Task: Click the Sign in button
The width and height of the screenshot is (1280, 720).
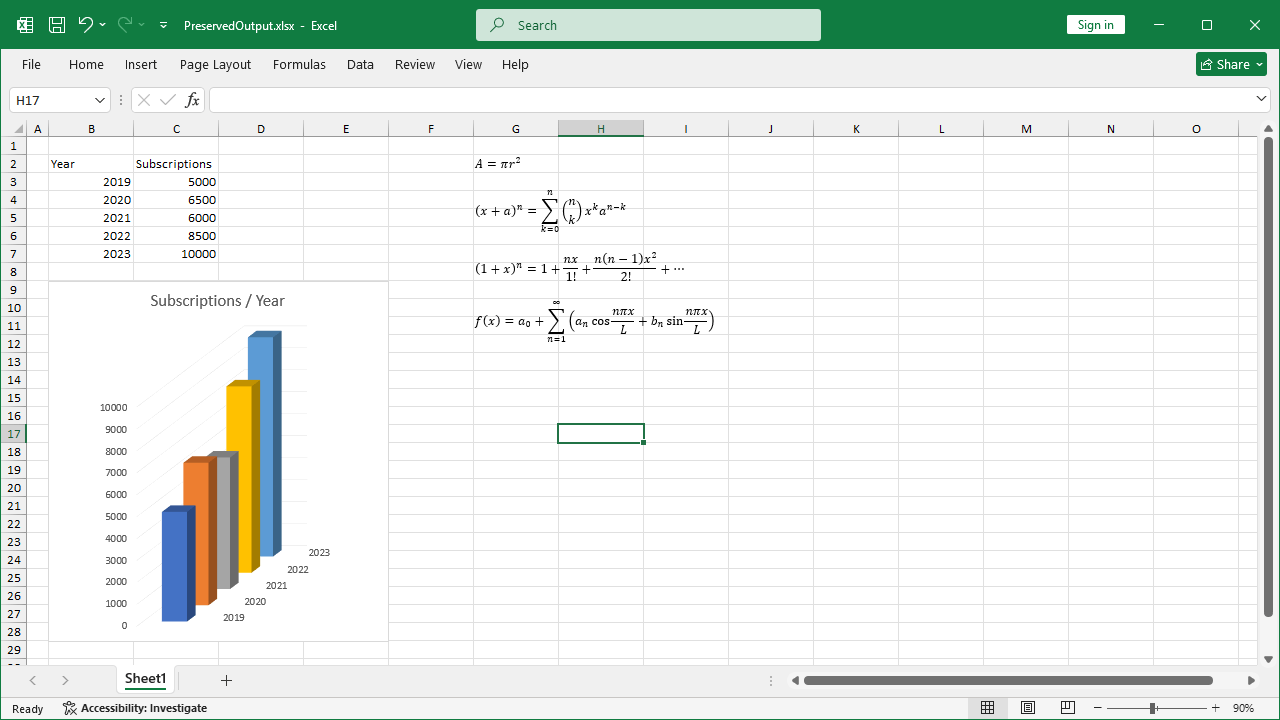Action: coord(1095,25)
